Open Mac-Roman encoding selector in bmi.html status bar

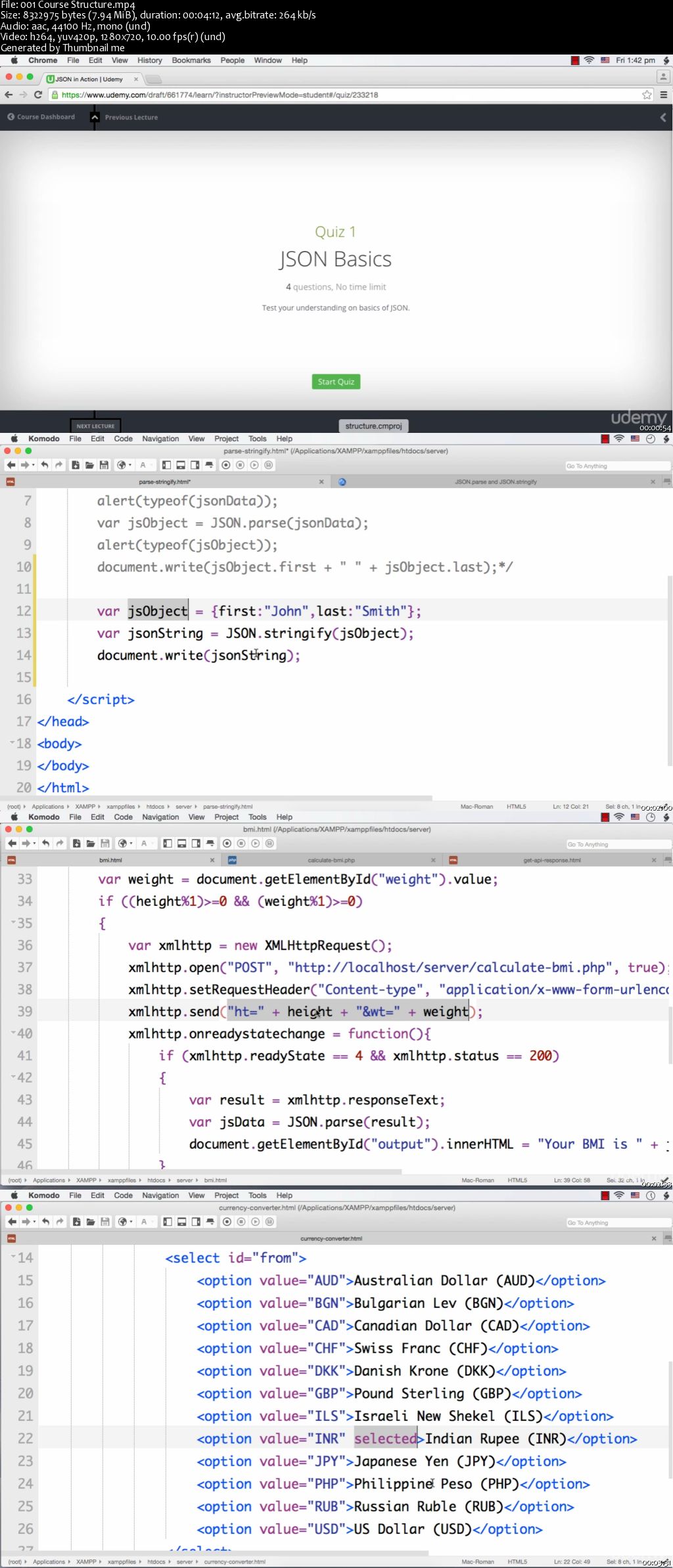point(478,1180)
